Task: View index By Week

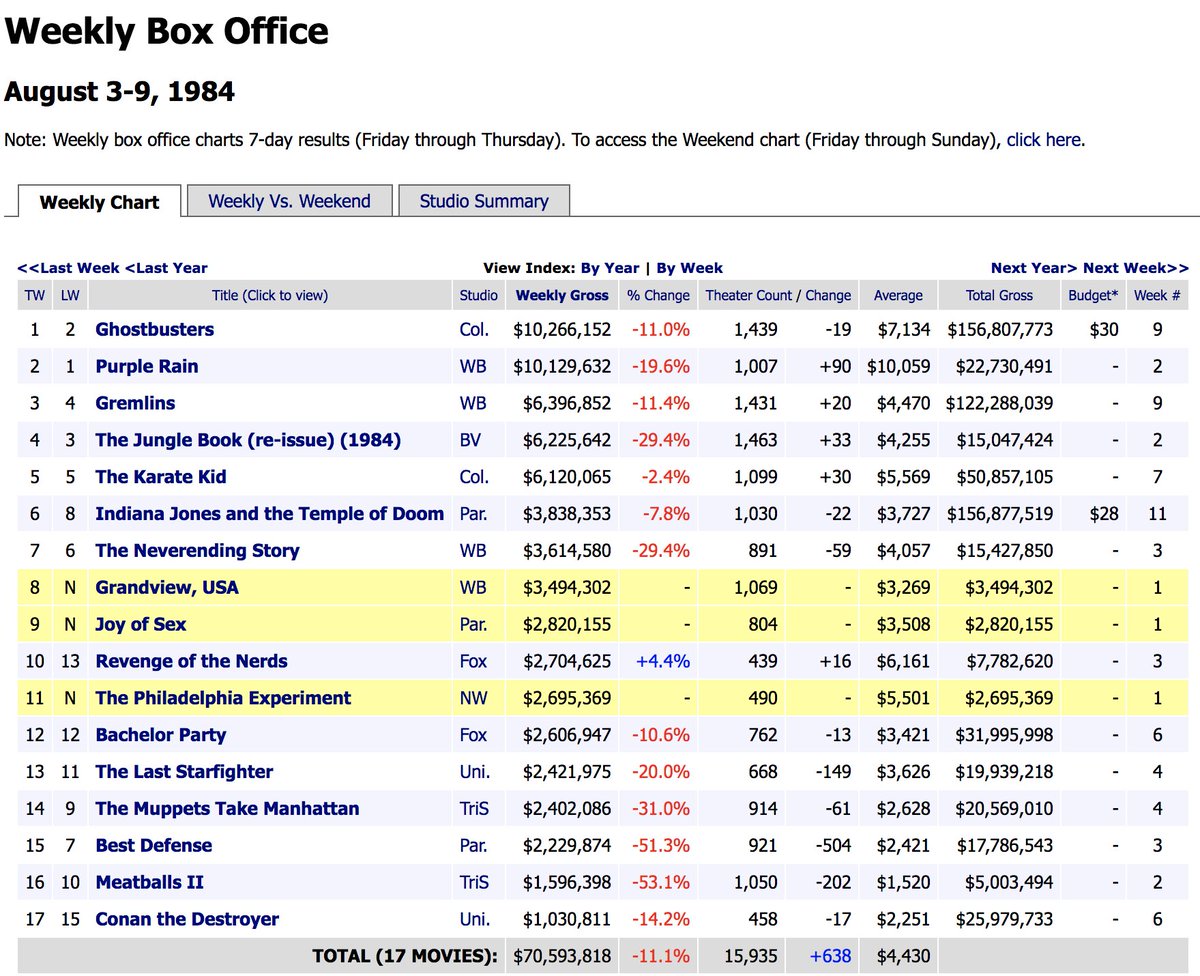Action: (689, 268)
